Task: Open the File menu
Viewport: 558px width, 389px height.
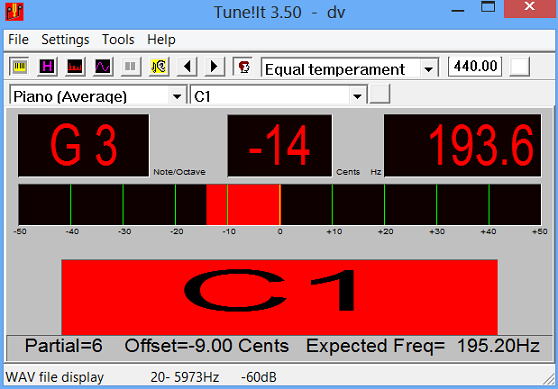Action: tap(18, 40)
